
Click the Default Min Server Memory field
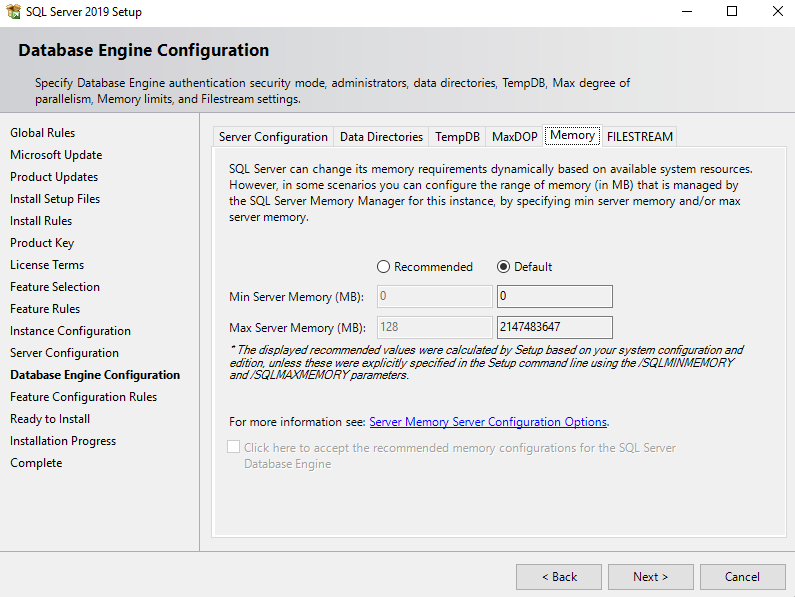coord(554,297)
